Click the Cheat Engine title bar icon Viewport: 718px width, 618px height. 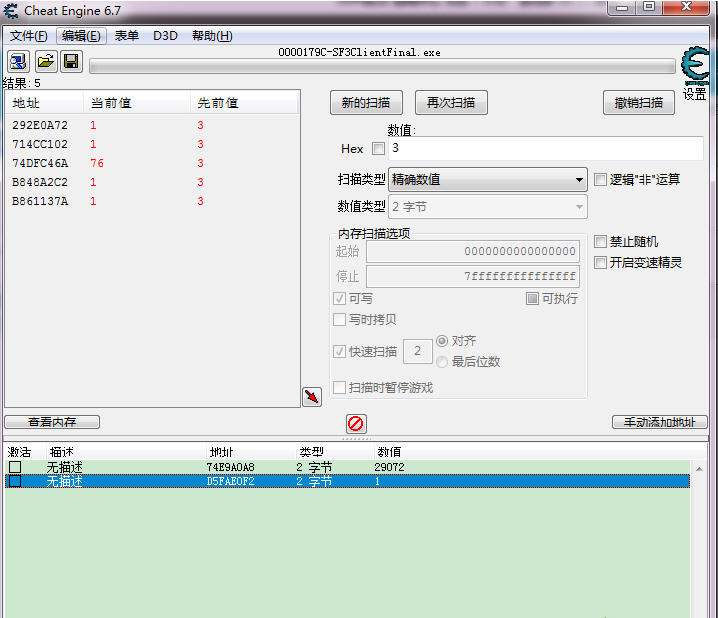pyautogui.click(x=11, y=11)
